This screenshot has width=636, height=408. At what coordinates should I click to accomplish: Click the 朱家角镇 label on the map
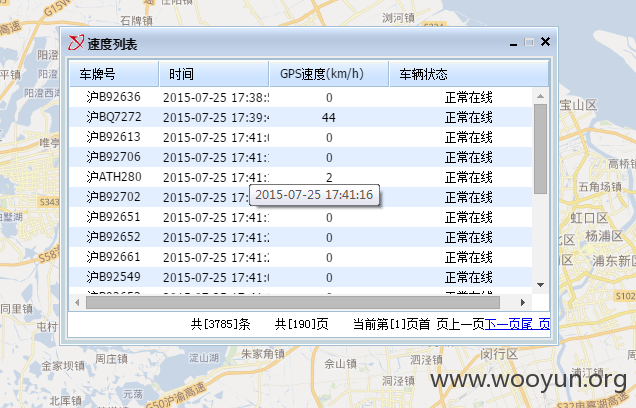click(263, 354)
